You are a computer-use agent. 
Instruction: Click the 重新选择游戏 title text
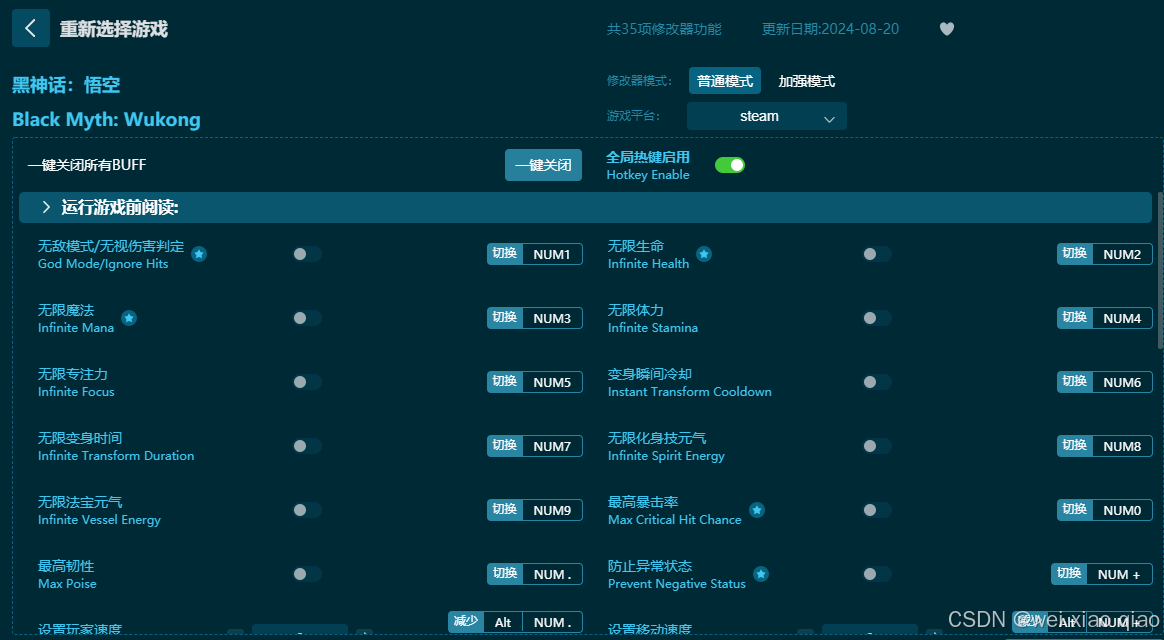coord(114,29)
